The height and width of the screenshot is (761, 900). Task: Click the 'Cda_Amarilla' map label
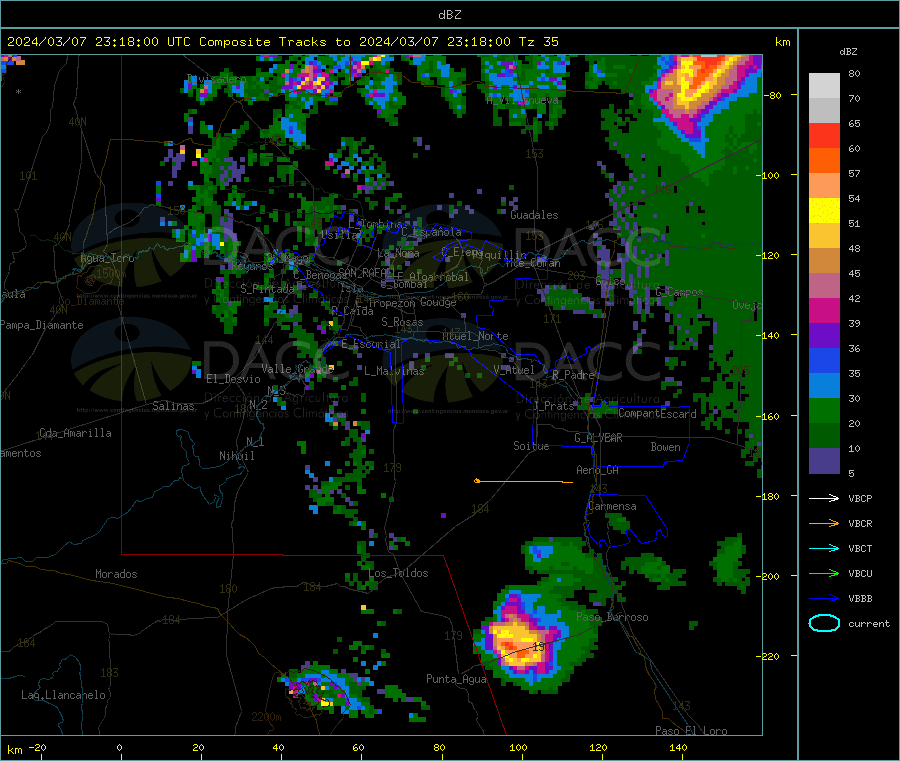tap(75, 433)
